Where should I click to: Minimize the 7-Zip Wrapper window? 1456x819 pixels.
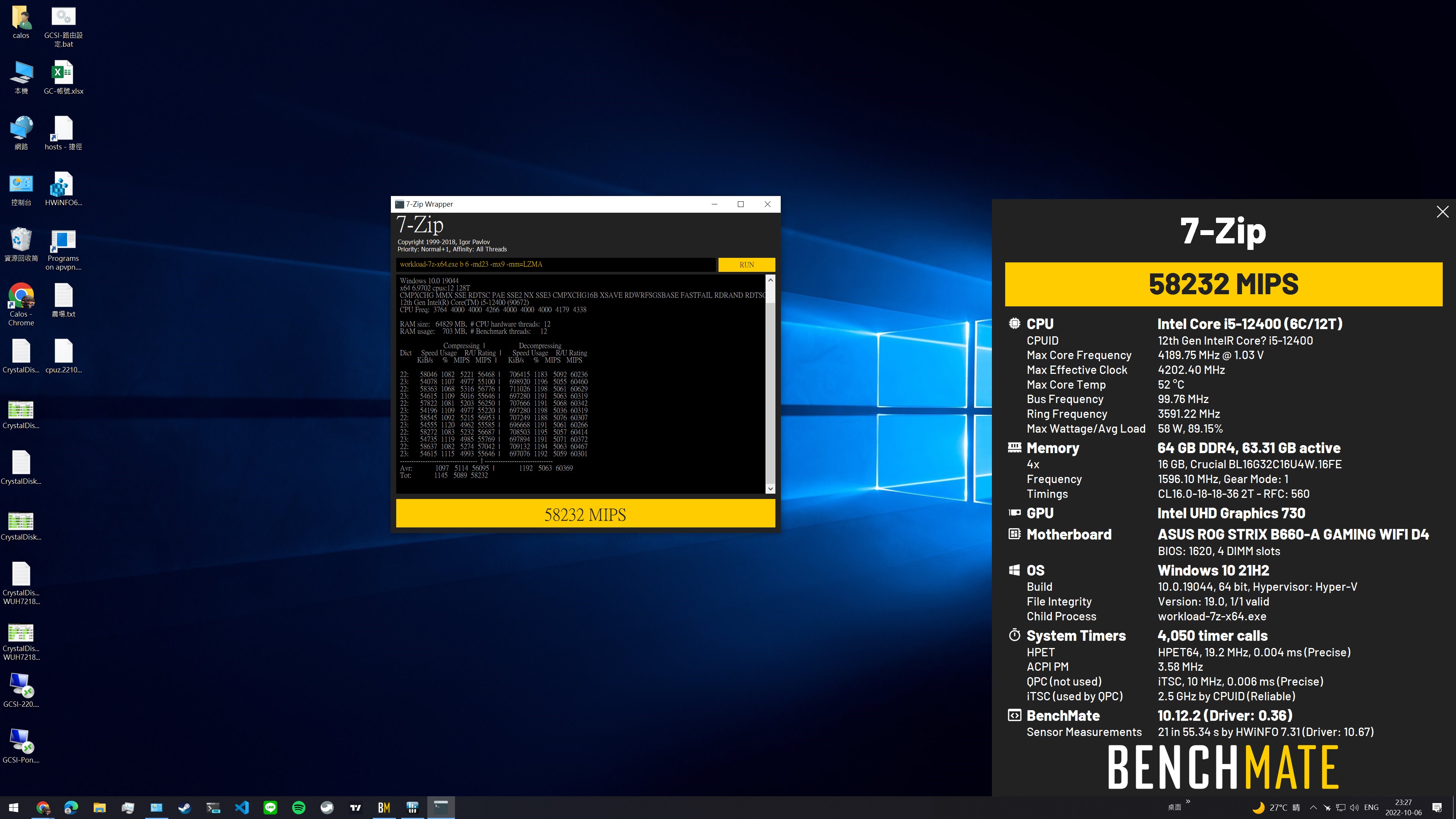click(x=714, y=204)
